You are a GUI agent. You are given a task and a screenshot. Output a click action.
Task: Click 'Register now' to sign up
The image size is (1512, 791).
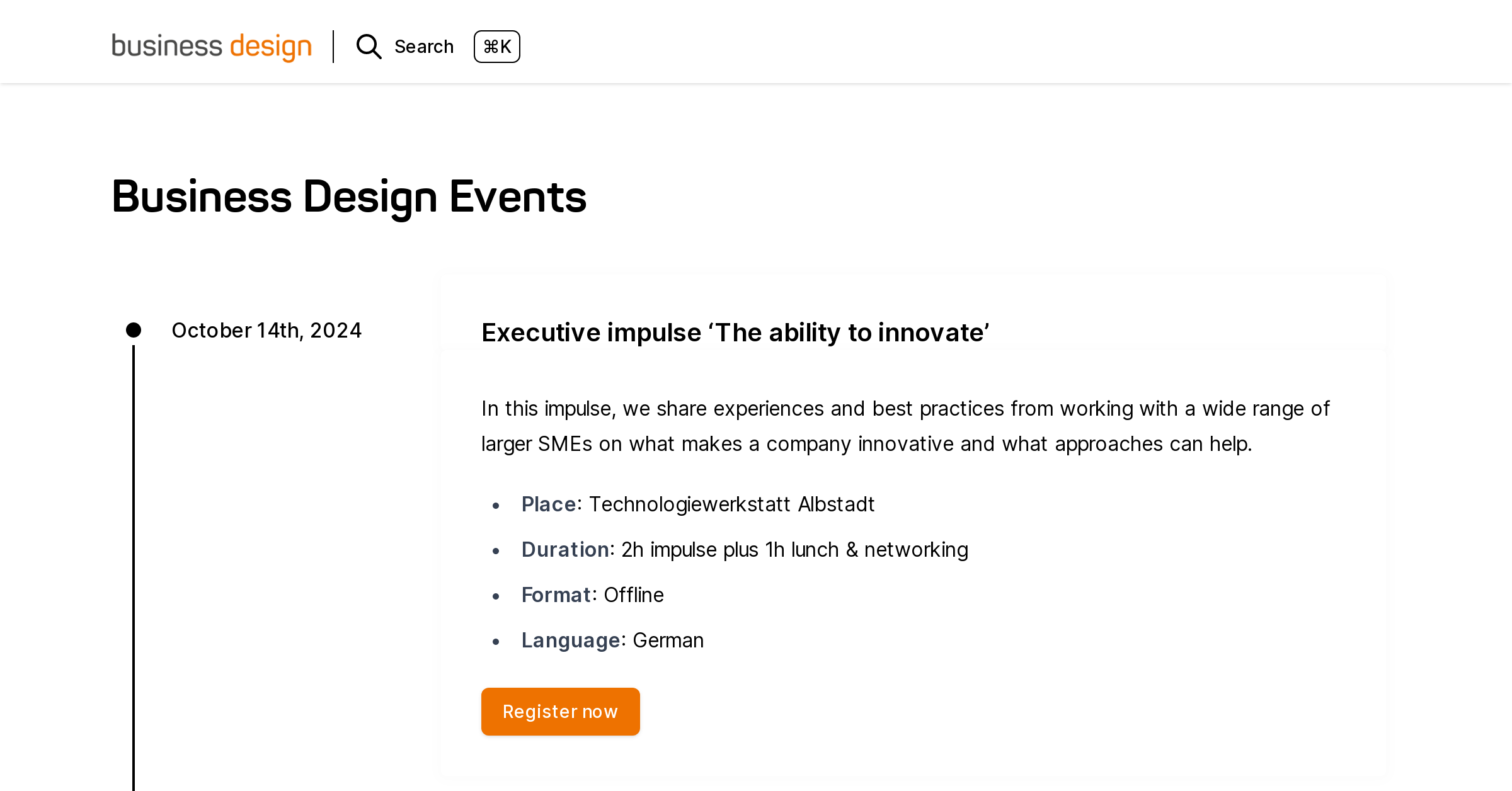pyautogui.click(x=560, y=711)
